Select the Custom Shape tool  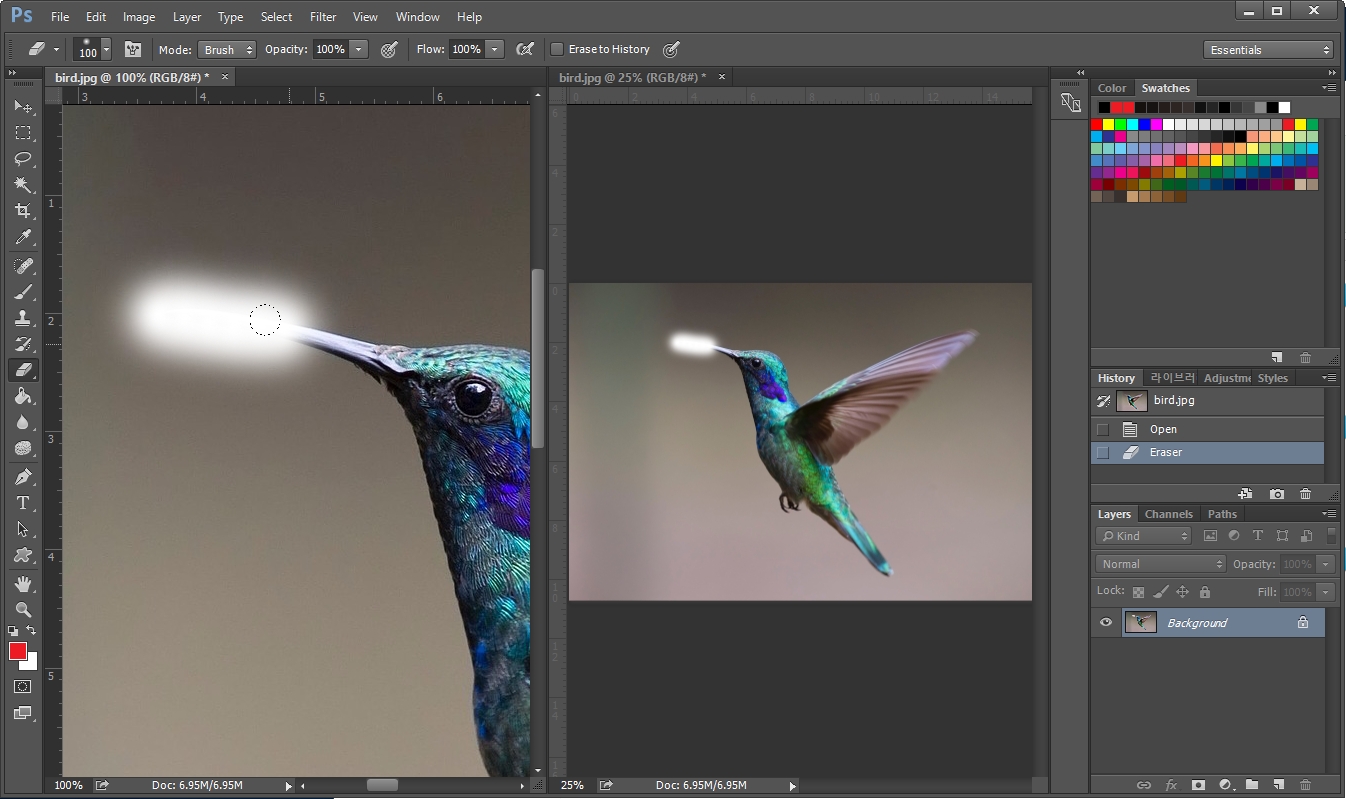coord(23,555)
